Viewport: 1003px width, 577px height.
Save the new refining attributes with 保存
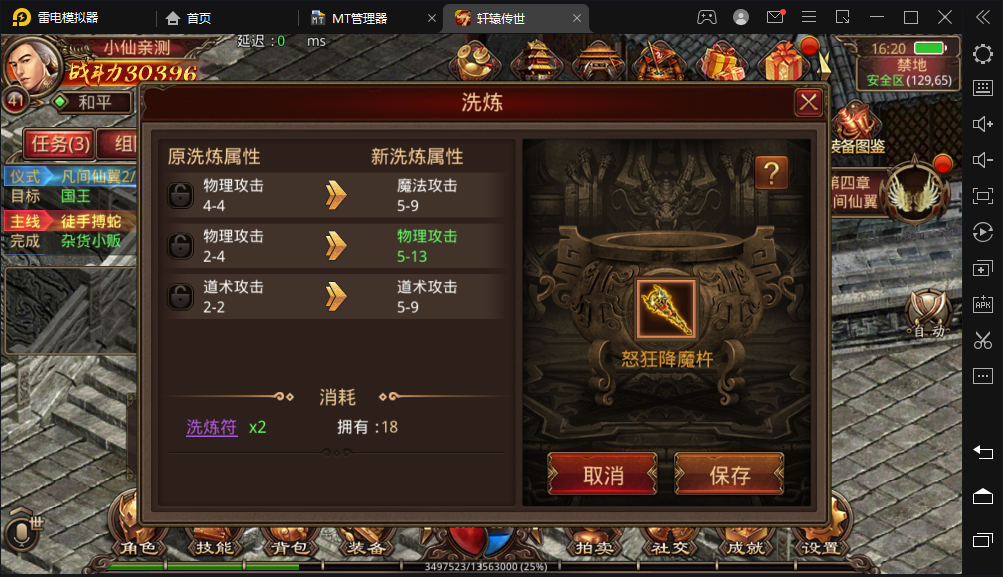click(729, 475)
